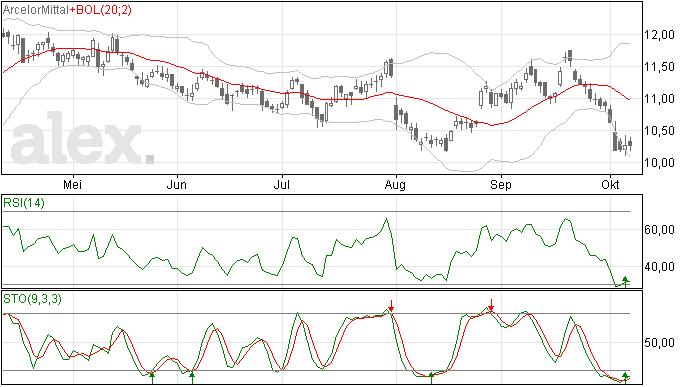Click the red sell arrow at August
The height and width of the screenshot is (387, 690).
tap(391, 306)
